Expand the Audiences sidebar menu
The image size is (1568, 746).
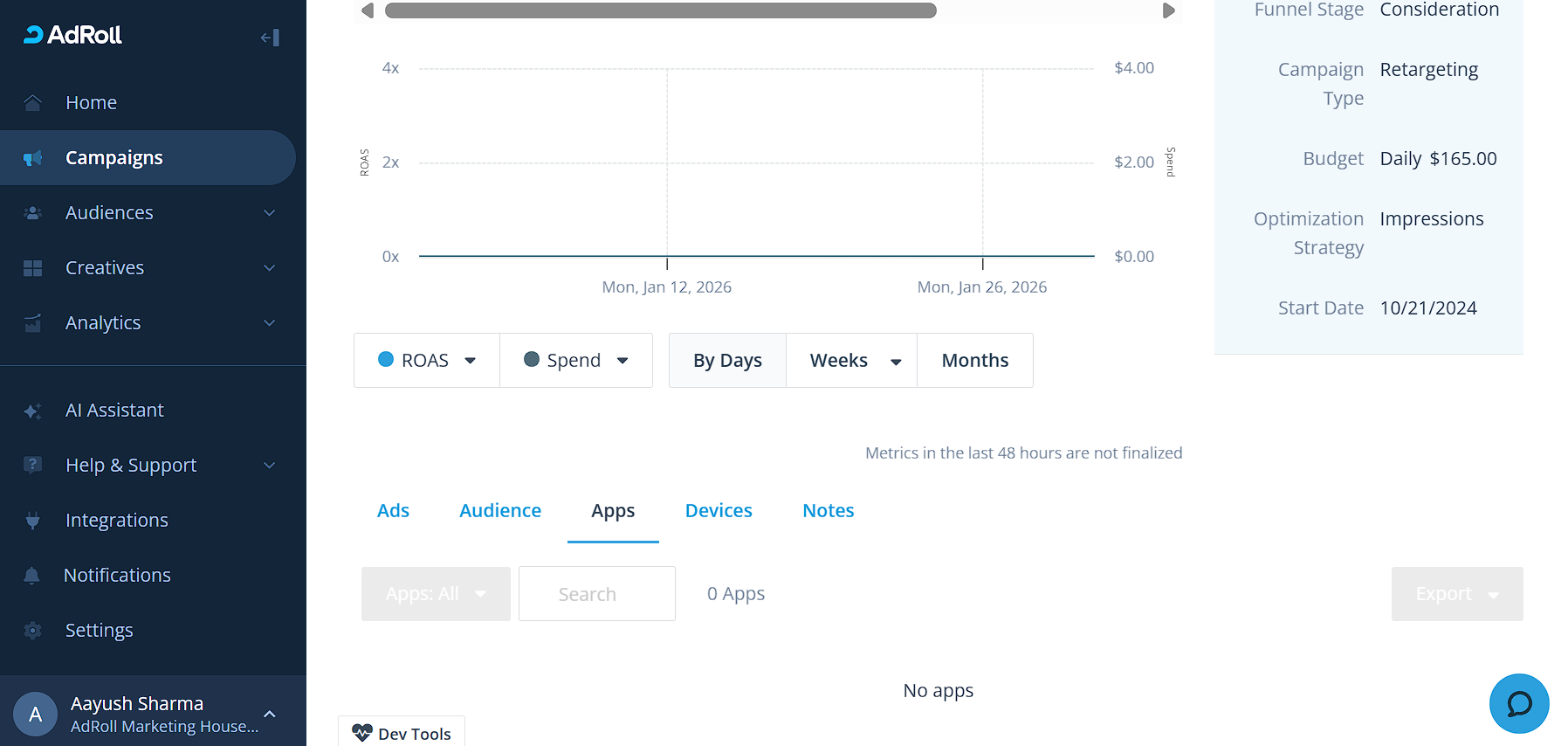269,213
